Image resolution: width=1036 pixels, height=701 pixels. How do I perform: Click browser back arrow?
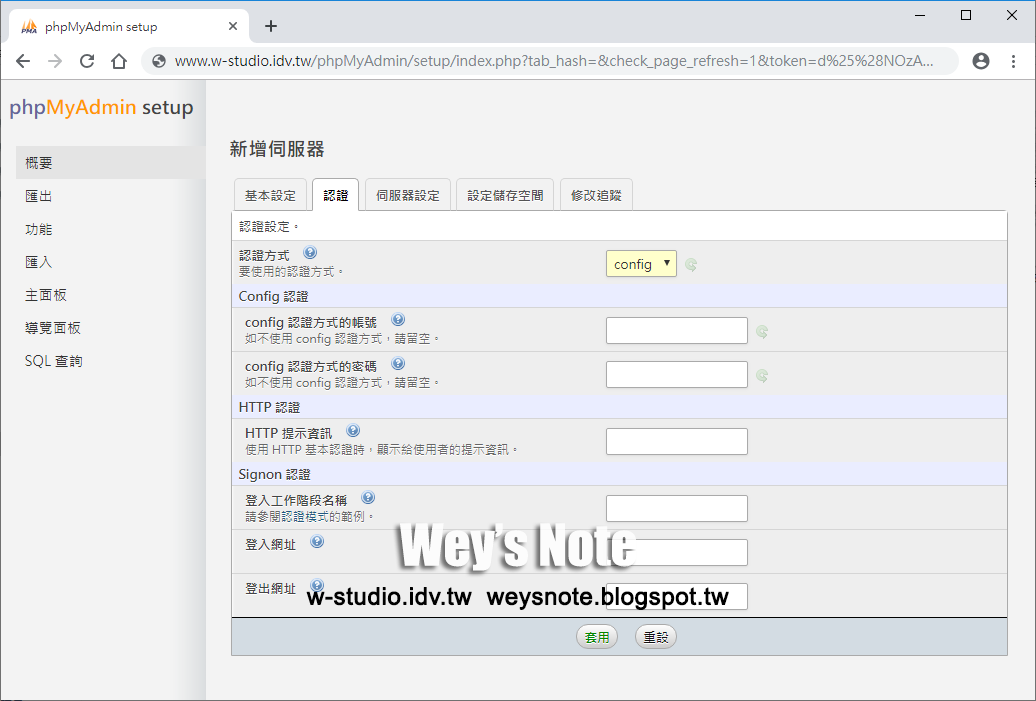(23, 61)
